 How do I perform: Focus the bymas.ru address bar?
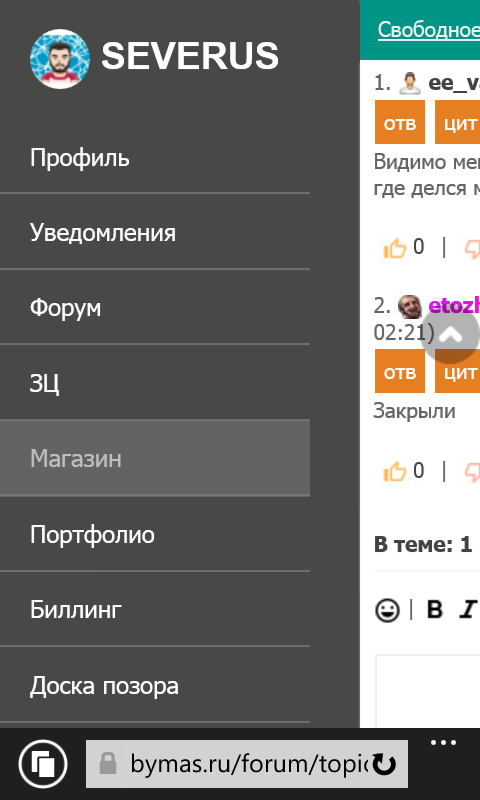[x=246, y=764]
